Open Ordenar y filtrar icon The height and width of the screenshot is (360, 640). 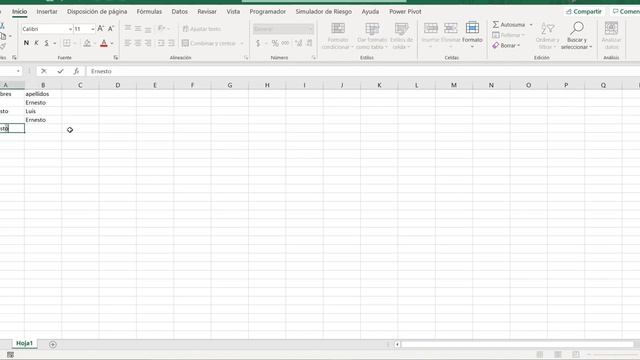click(547, 36)
